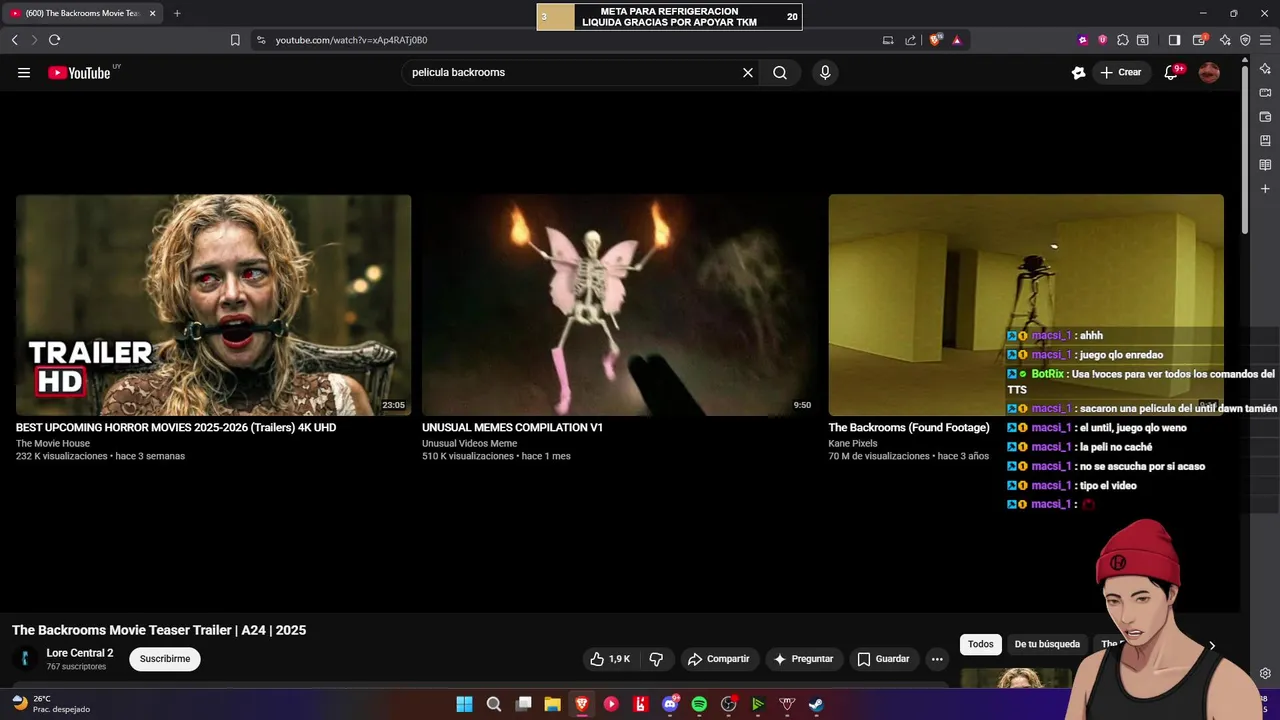Viewport: 1280px width, 720px height.
Task: Go back to previous page
Action: click(14, 40)
